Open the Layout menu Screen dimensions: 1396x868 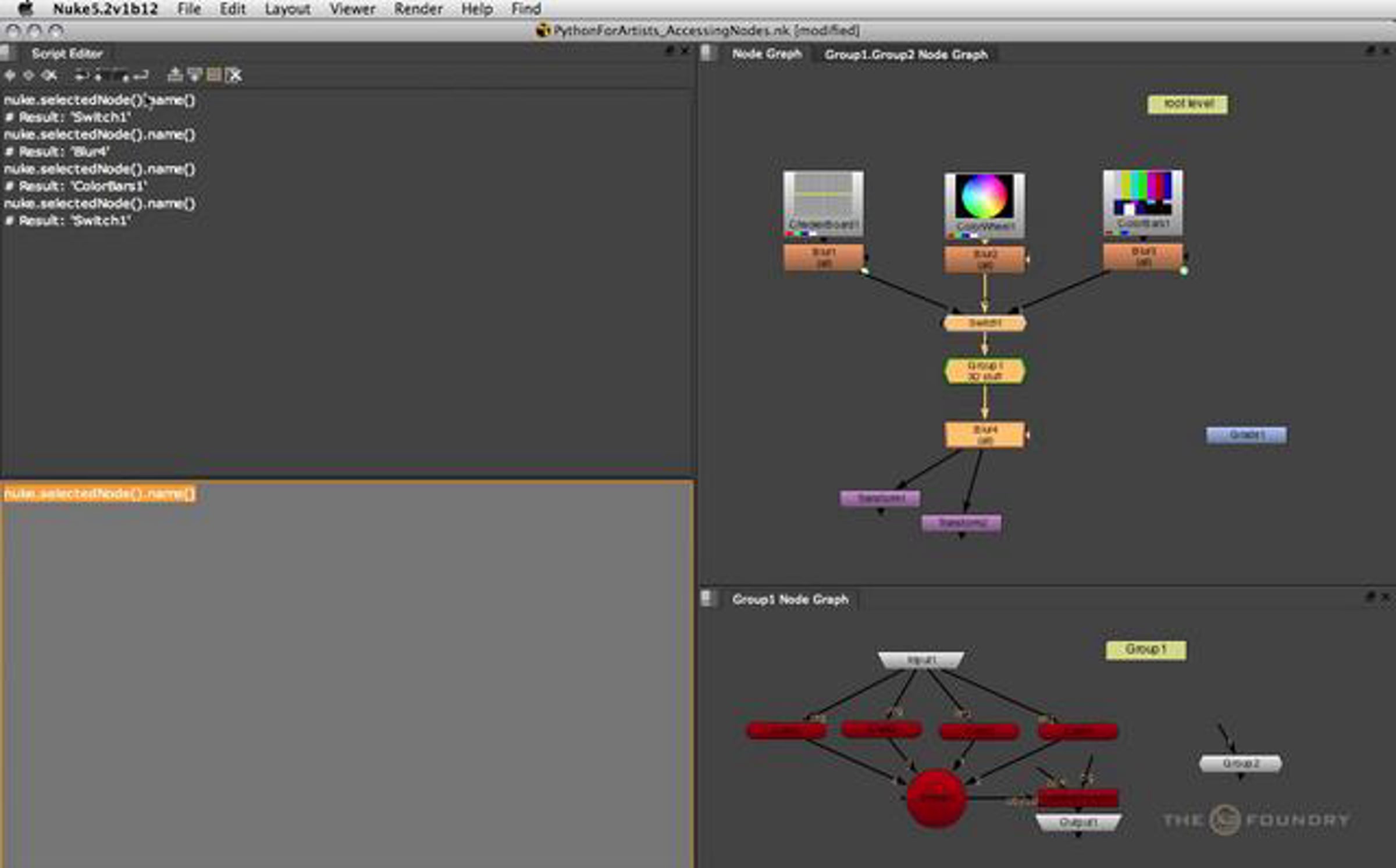click(x=287, y=9)
